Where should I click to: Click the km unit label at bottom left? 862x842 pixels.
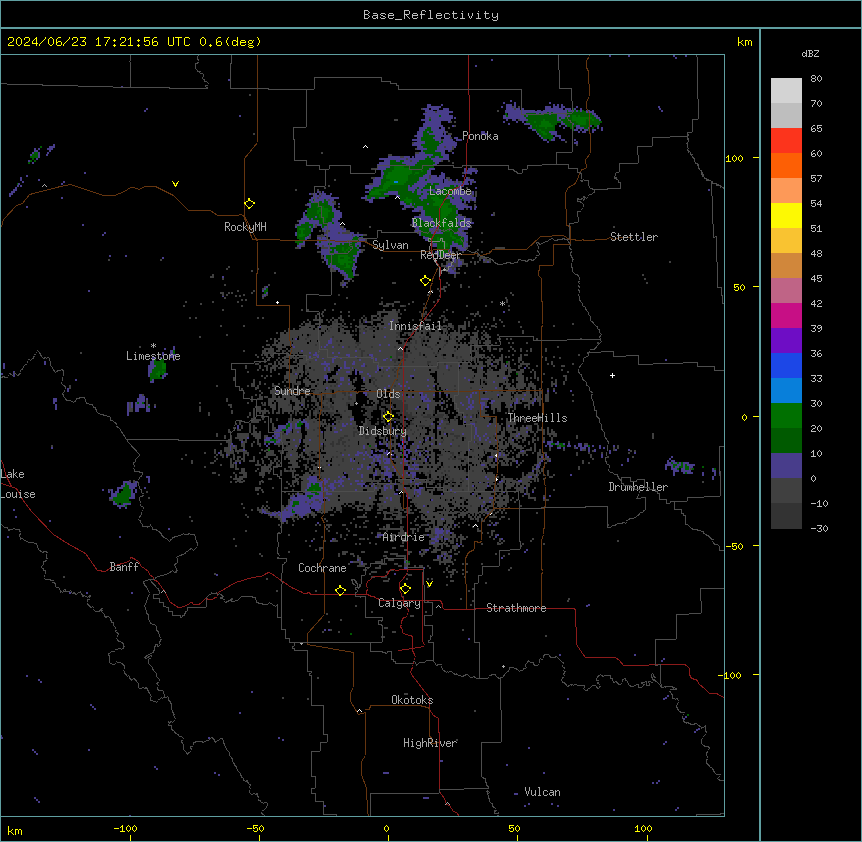click(15, 830)
